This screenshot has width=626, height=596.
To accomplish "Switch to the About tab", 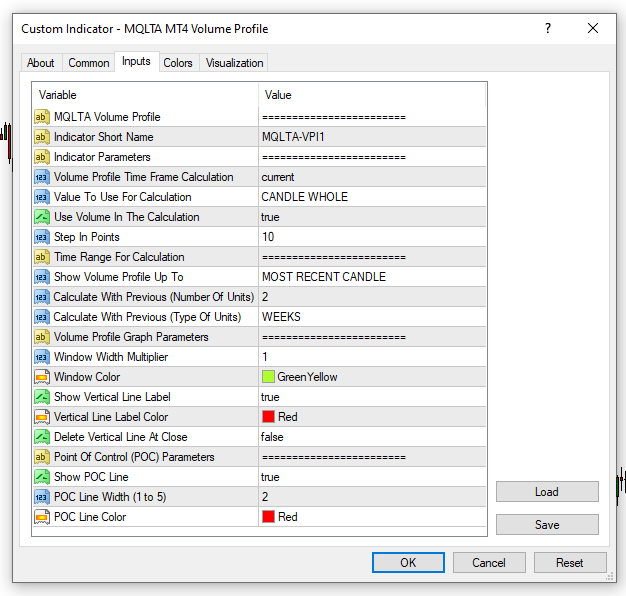I will [41, 63].
